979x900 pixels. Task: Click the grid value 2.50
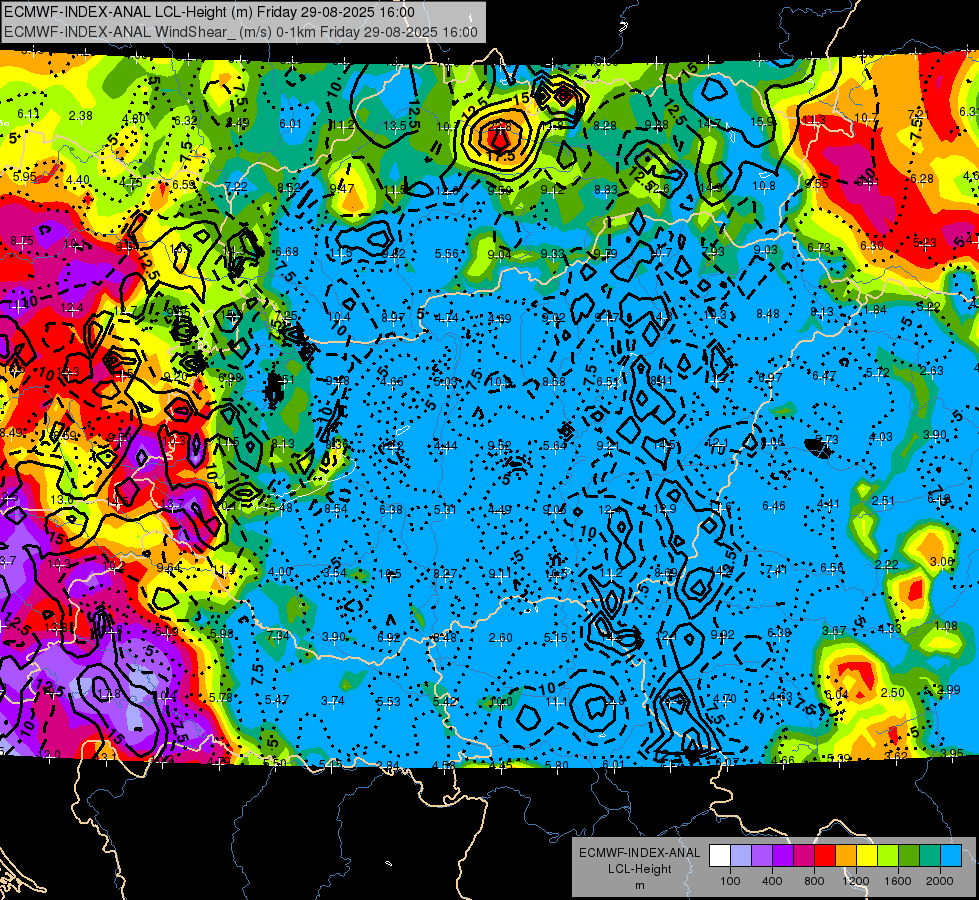(892, 693)
